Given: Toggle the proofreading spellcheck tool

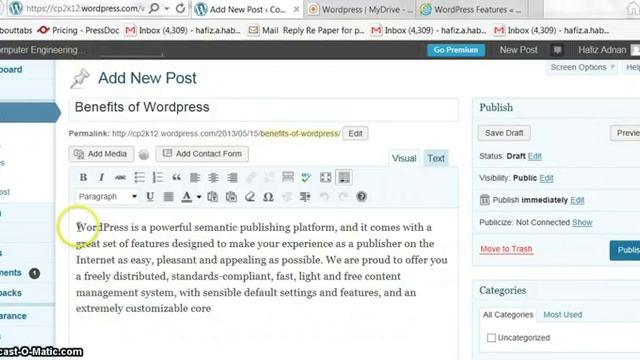Looking at the screenshot, I should pos(306,177).
